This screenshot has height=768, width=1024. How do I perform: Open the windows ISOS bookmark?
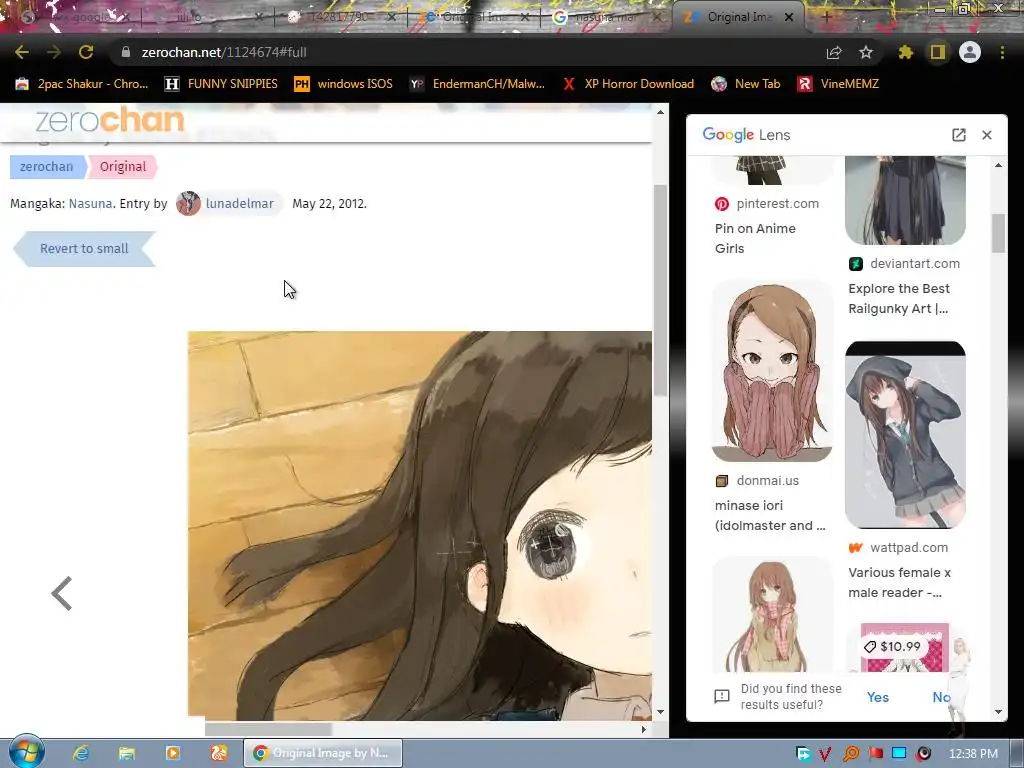343,84
